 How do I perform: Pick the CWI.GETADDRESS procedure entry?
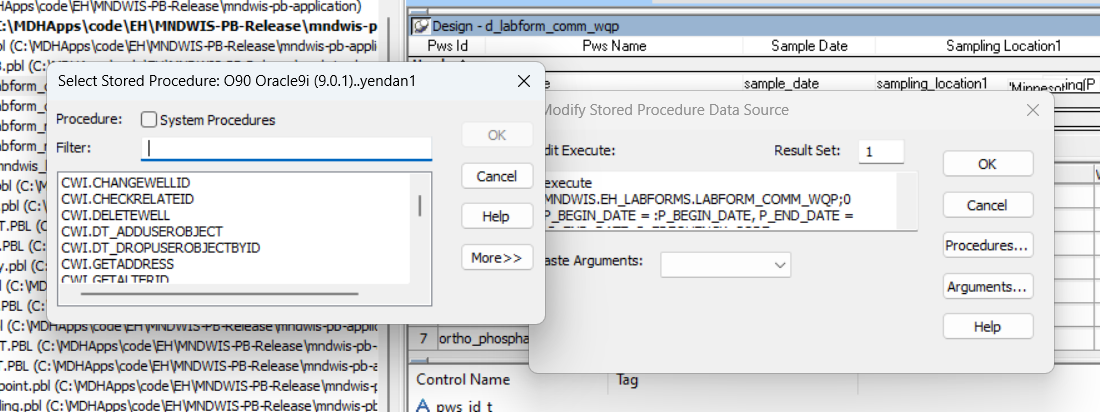(118, 264)
